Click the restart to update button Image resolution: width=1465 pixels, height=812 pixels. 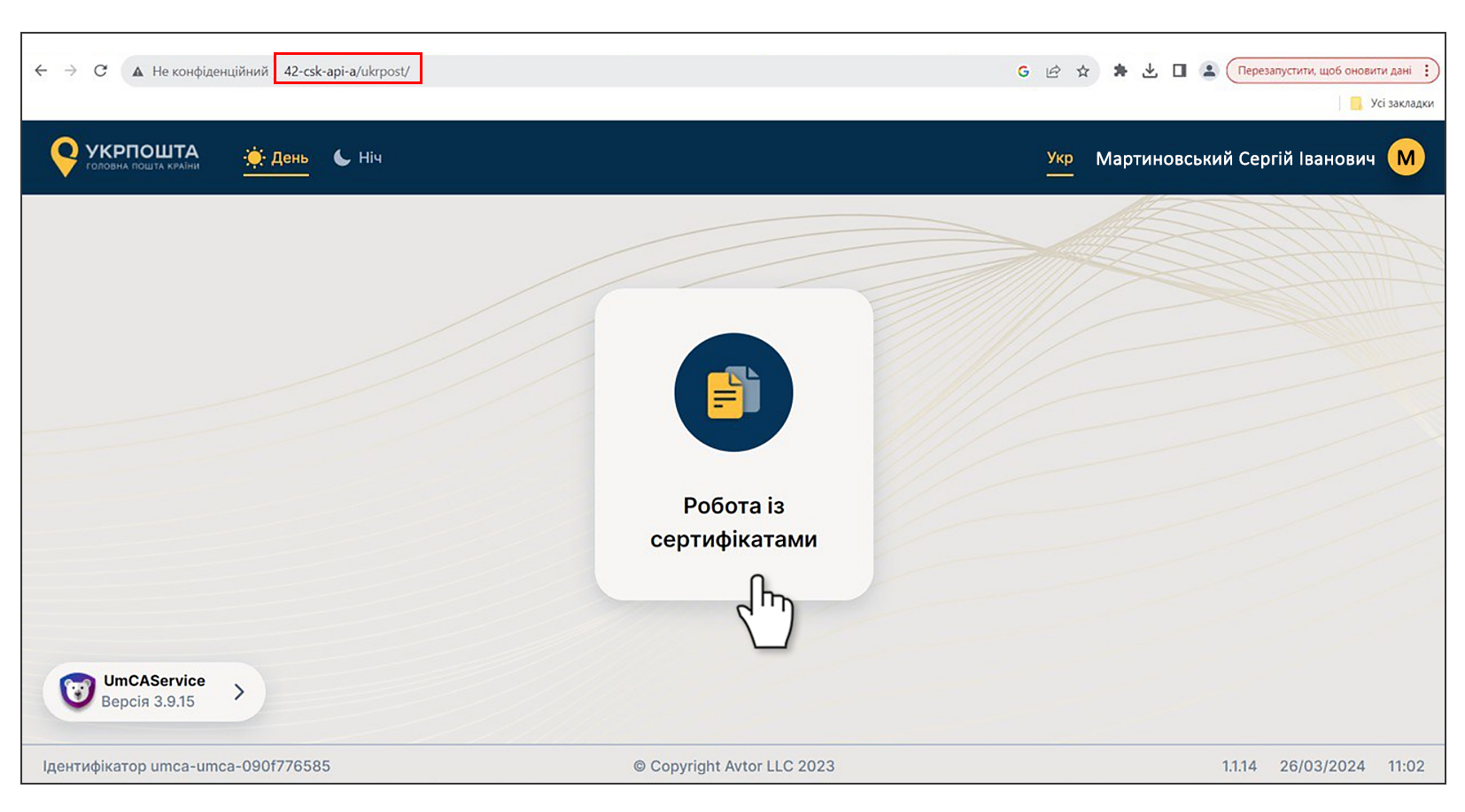click(x=1323, y=71)
